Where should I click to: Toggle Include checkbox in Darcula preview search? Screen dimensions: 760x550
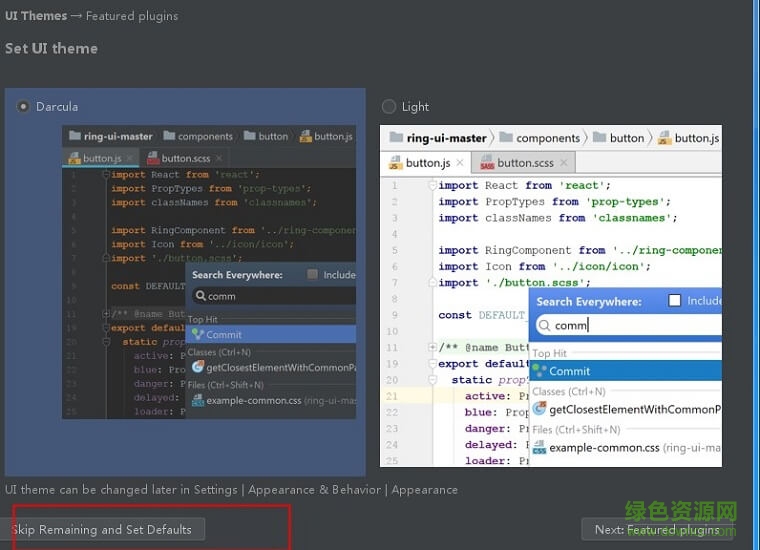tap(313, 274)
